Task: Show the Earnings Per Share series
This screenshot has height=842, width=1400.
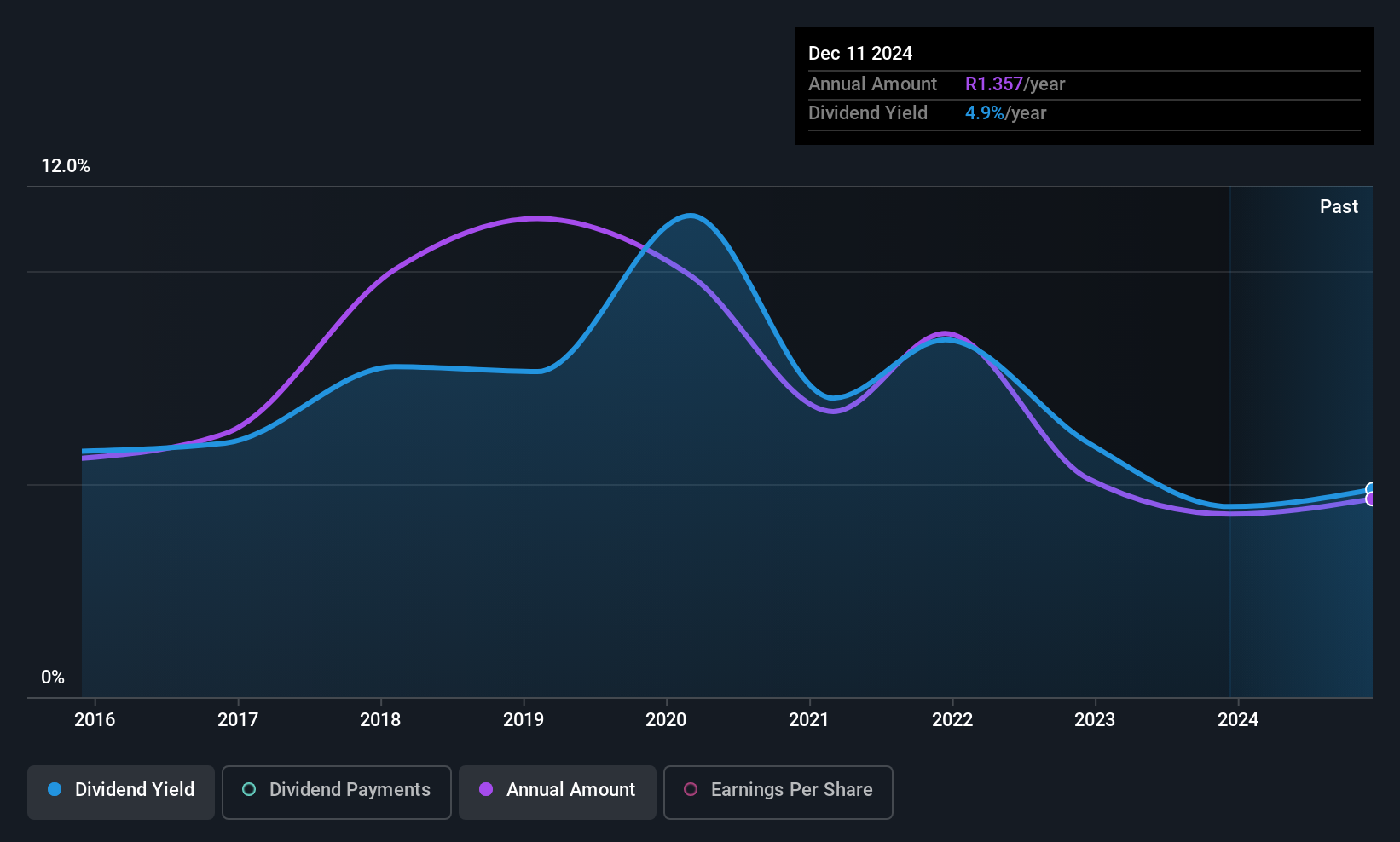Action: (x=778, y=792)
